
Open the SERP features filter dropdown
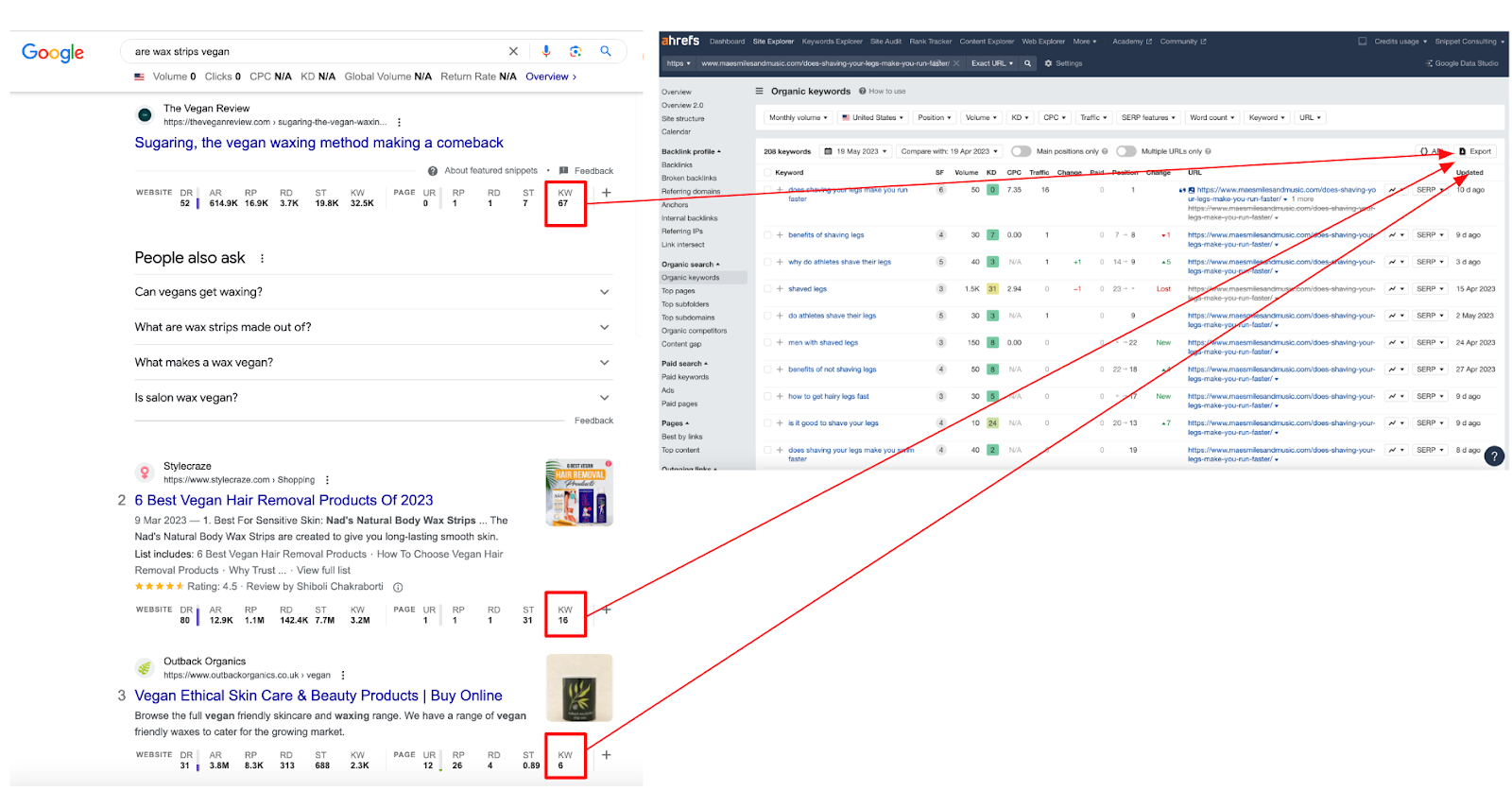(1147, 118)
